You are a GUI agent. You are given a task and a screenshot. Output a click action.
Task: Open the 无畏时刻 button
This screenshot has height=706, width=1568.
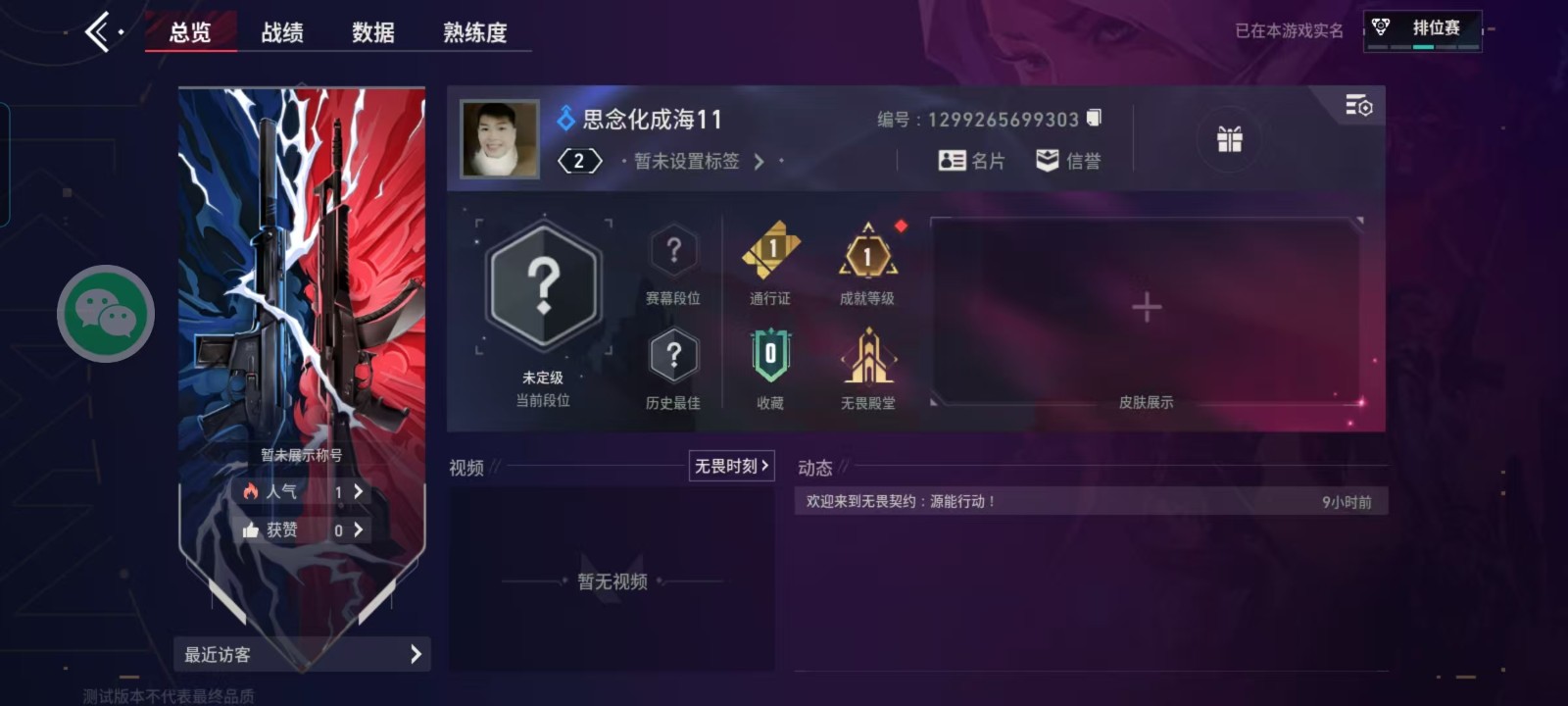pyautogui.click(x=732, y=466)
